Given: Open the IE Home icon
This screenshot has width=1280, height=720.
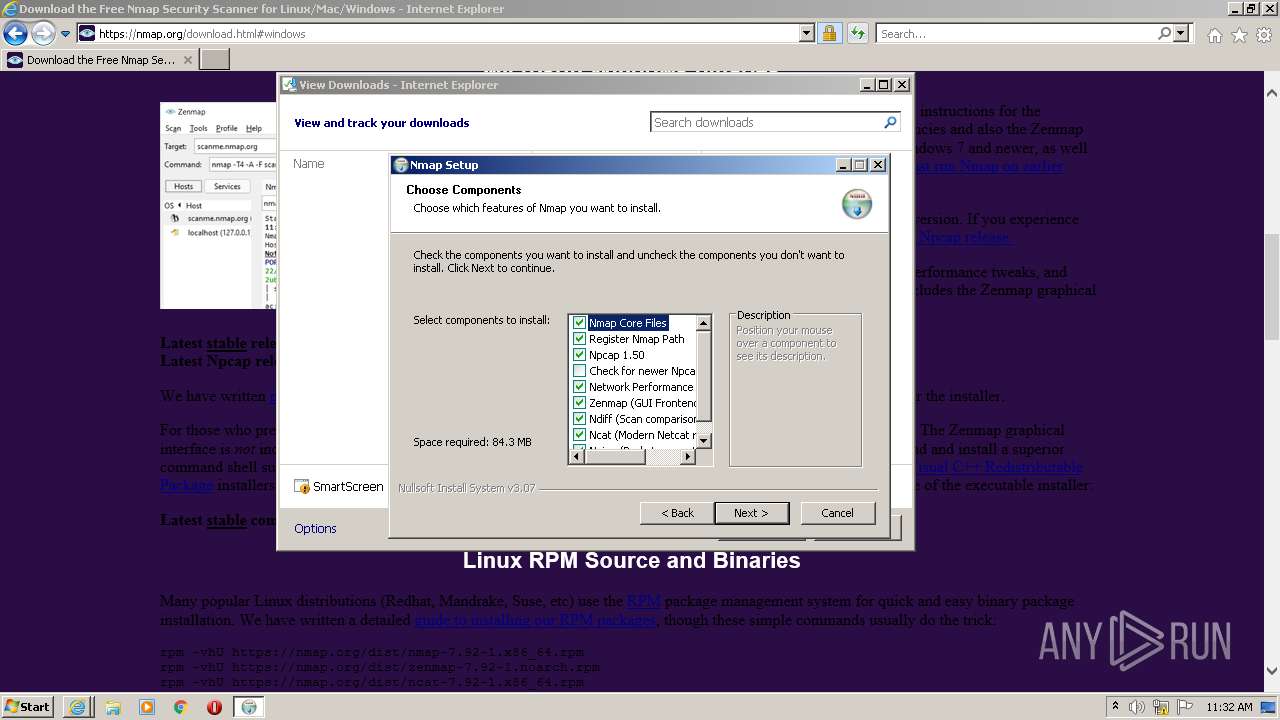Looking at the screenshot, I should point(1214,35).
